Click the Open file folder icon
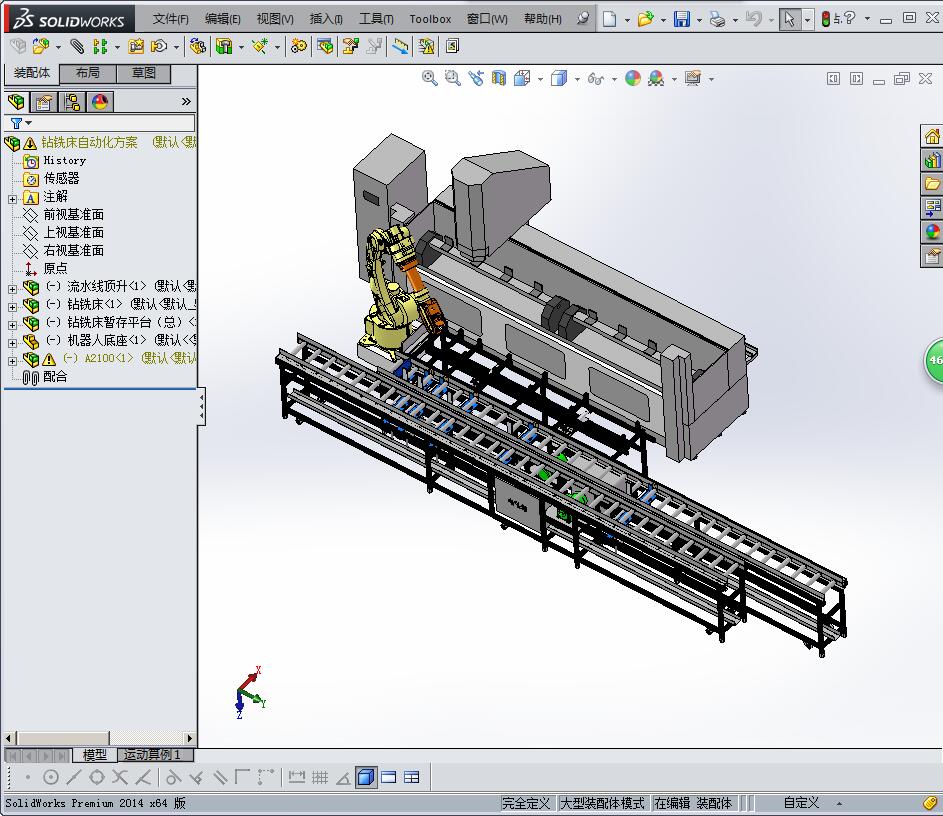The width and height of the screenshot is (943, 816). coord(645,19)
